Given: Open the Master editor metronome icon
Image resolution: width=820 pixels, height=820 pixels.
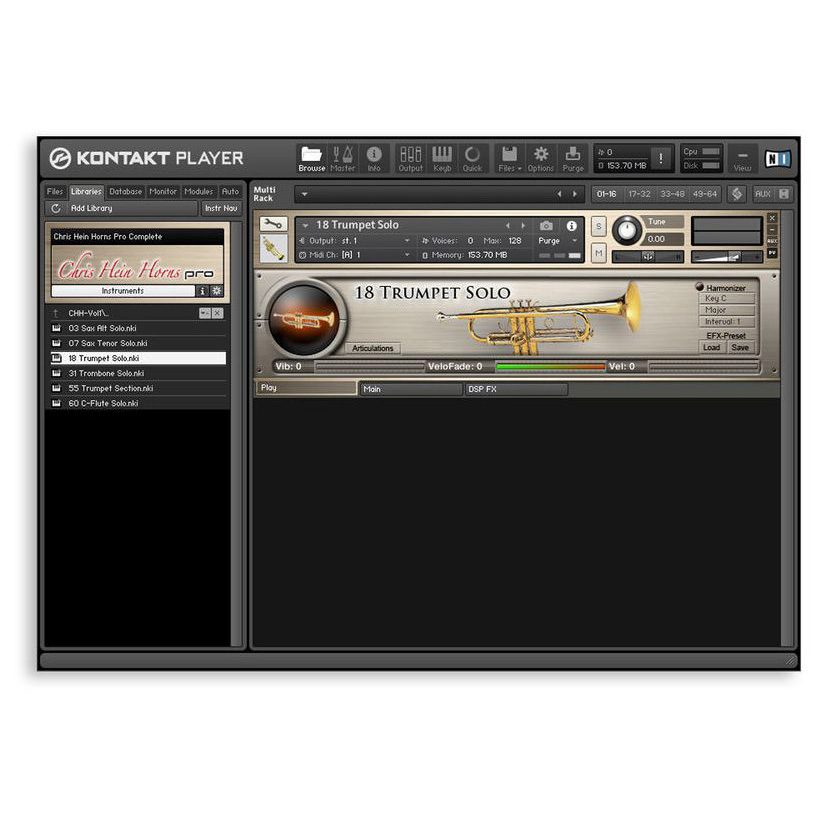Looking at the screenshot, I should coord(343,158).
